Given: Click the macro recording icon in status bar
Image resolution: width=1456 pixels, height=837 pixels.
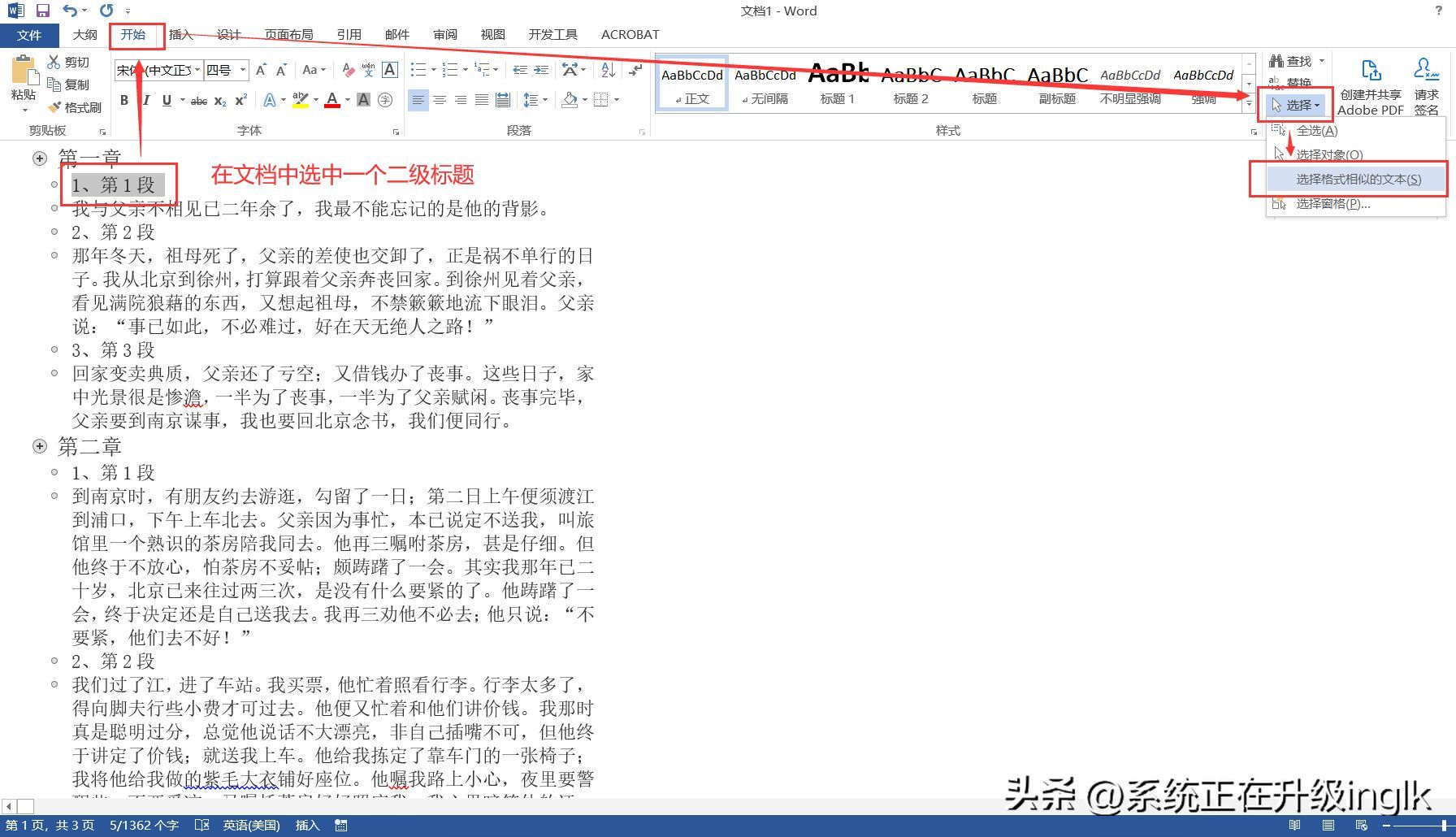Looking at the screenshot, I should [341, 826].
